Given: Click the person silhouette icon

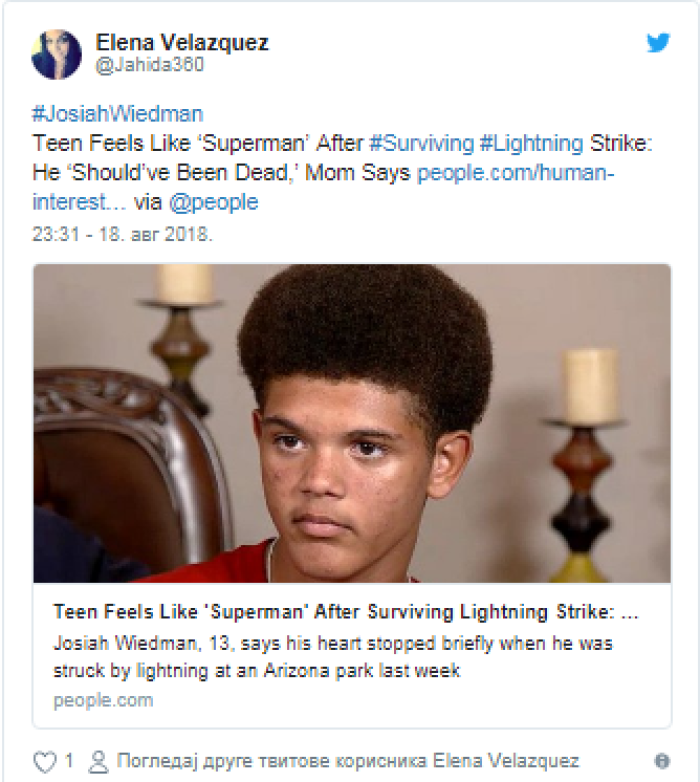Looking at the screenshot, I should click(x=98, y=761).
